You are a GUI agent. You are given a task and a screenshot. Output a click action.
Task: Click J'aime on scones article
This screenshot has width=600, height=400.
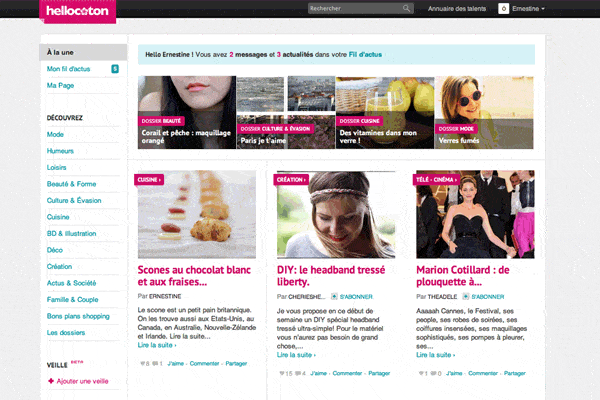[x=176, y=364]
